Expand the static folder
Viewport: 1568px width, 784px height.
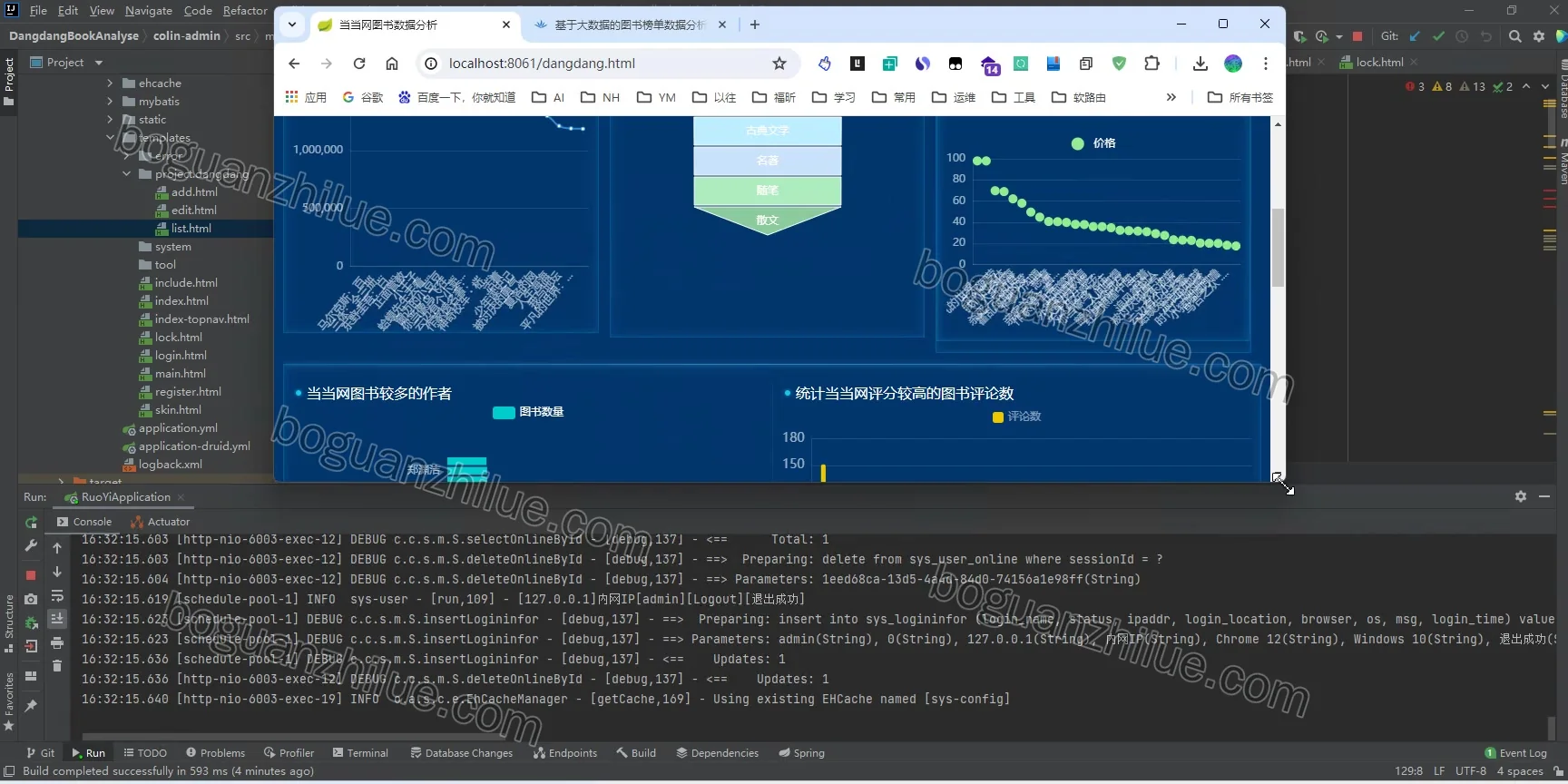(111, 119)
